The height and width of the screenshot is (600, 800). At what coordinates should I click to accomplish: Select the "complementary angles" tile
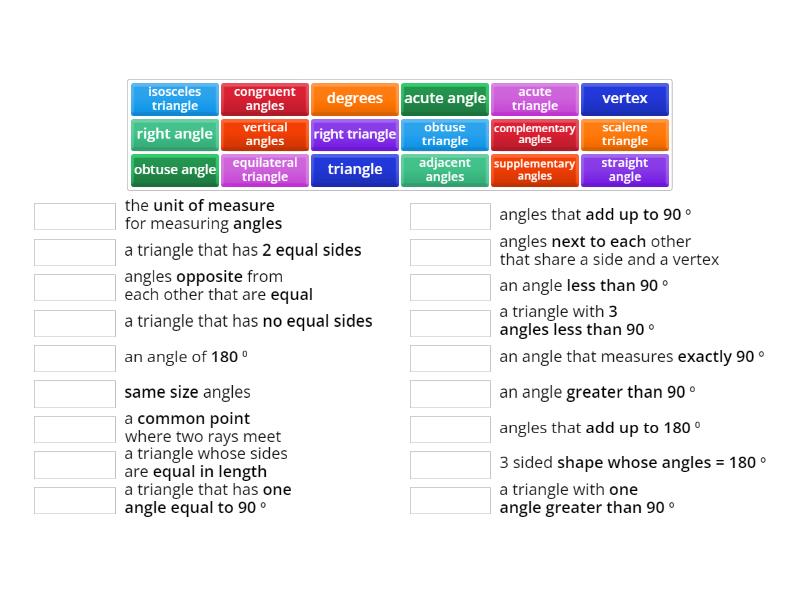coord(534,134)
